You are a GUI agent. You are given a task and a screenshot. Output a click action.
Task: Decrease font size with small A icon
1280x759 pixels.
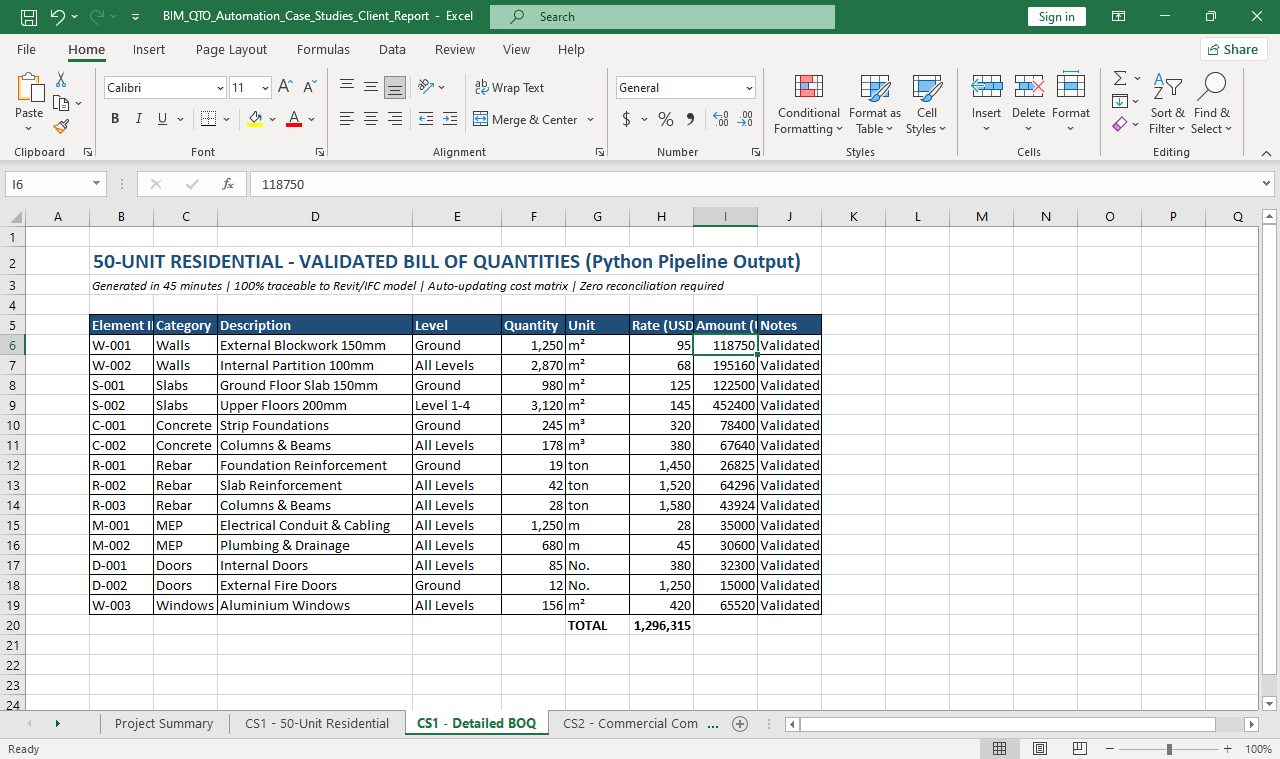(x=309, y=88)
